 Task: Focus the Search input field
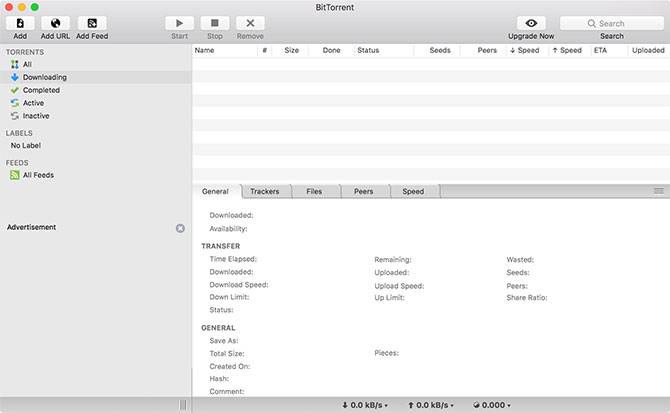click(x=612, y=23)
